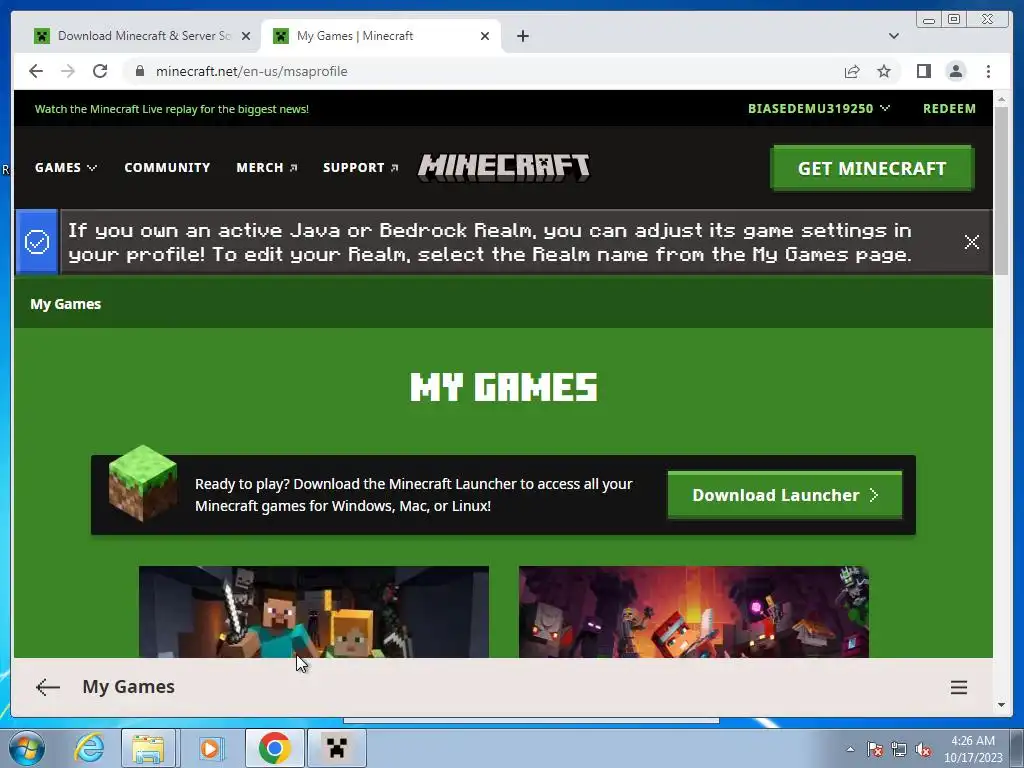Click GET MINECRAFT button
Screen dimensions: 1024x768
872,168
